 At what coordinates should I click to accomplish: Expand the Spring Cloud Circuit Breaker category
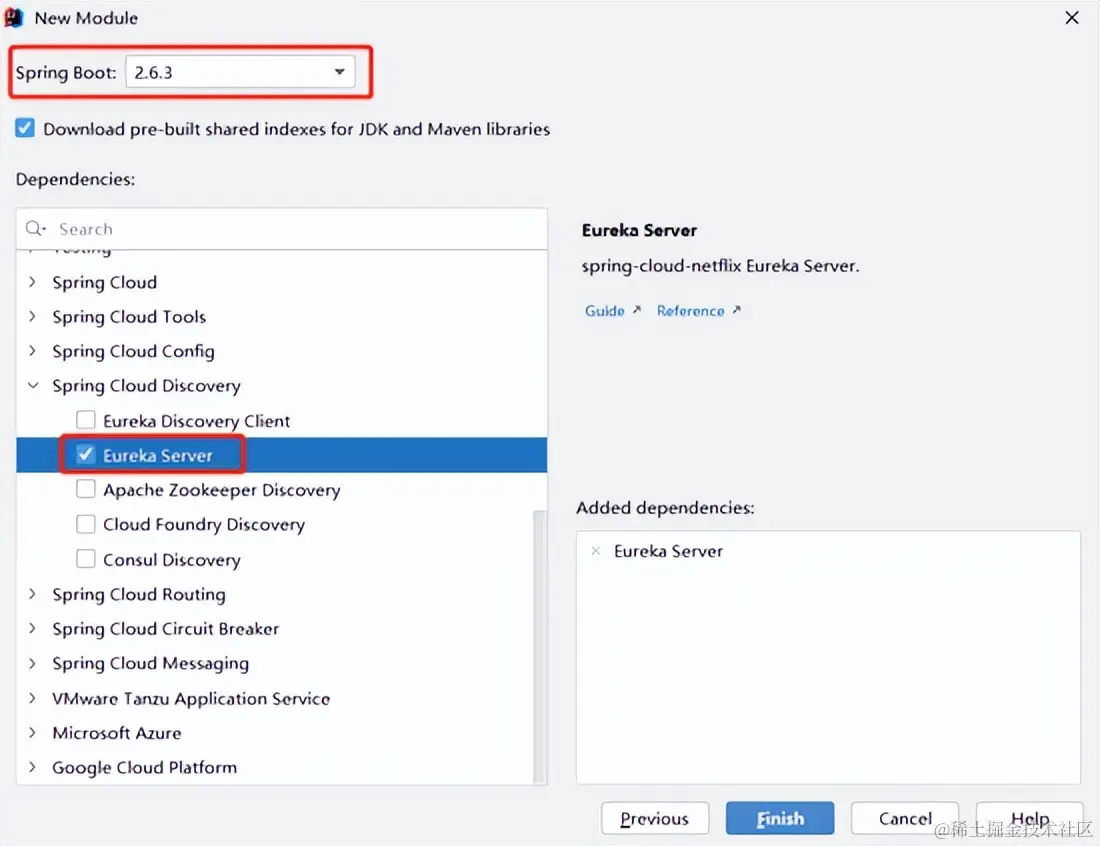click(32, 629)
